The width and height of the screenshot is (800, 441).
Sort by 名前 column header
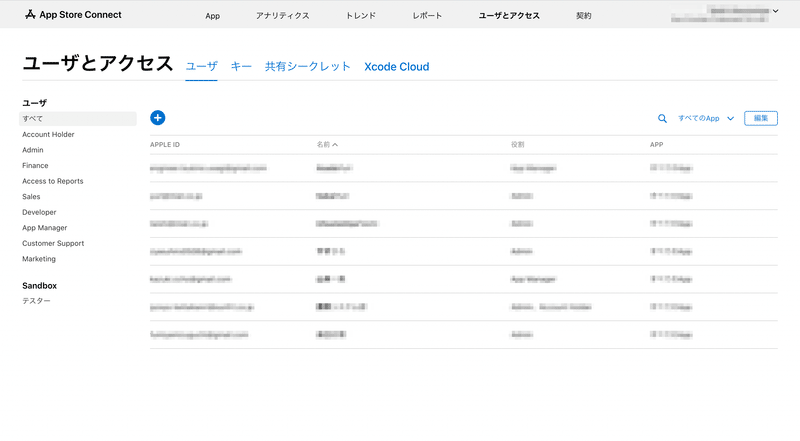[327, 144]
